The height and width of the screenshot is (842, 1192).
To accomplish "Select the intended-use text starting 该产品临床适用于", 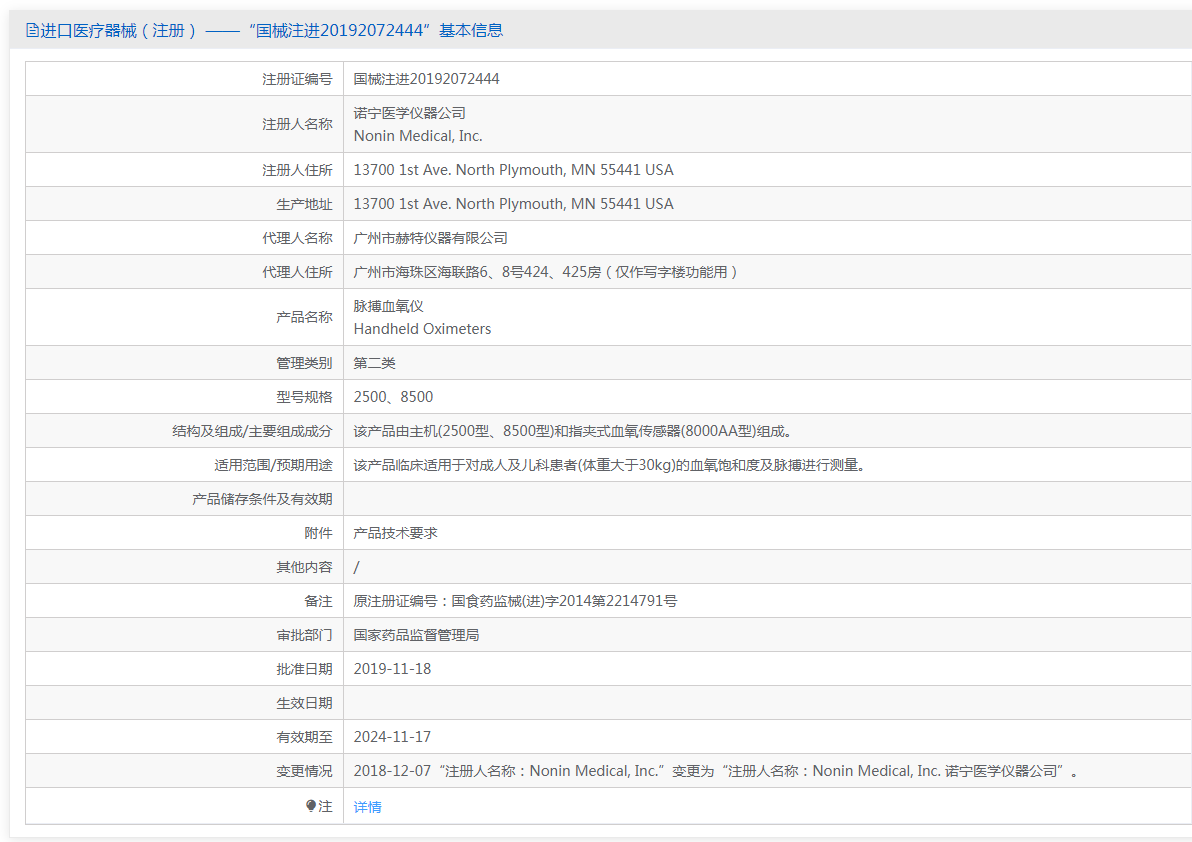I will pyautogui.click(x=610, y=465).
